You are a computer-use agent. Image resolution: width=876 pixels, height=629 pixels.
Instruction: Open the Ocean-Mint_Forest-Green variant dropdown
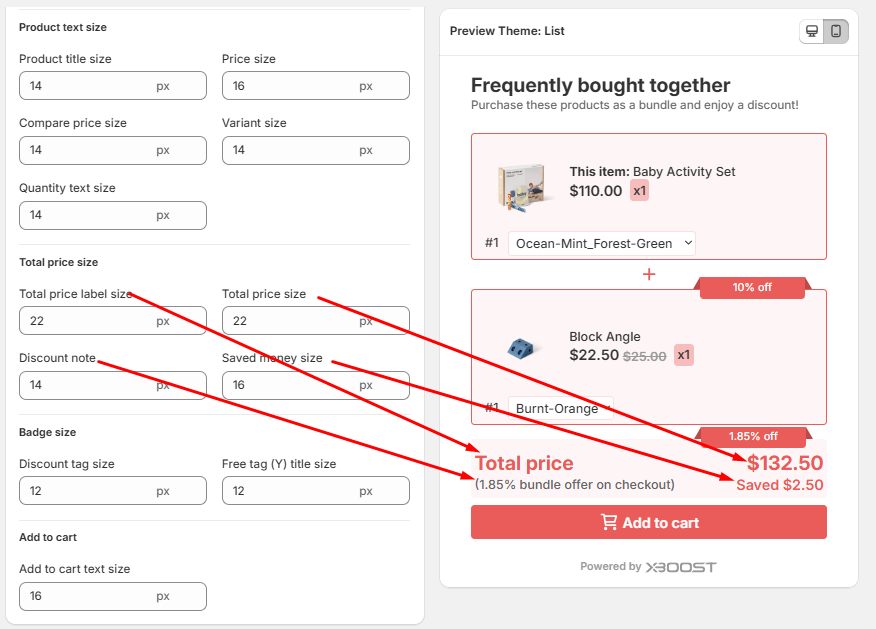(x=602, y=243)
